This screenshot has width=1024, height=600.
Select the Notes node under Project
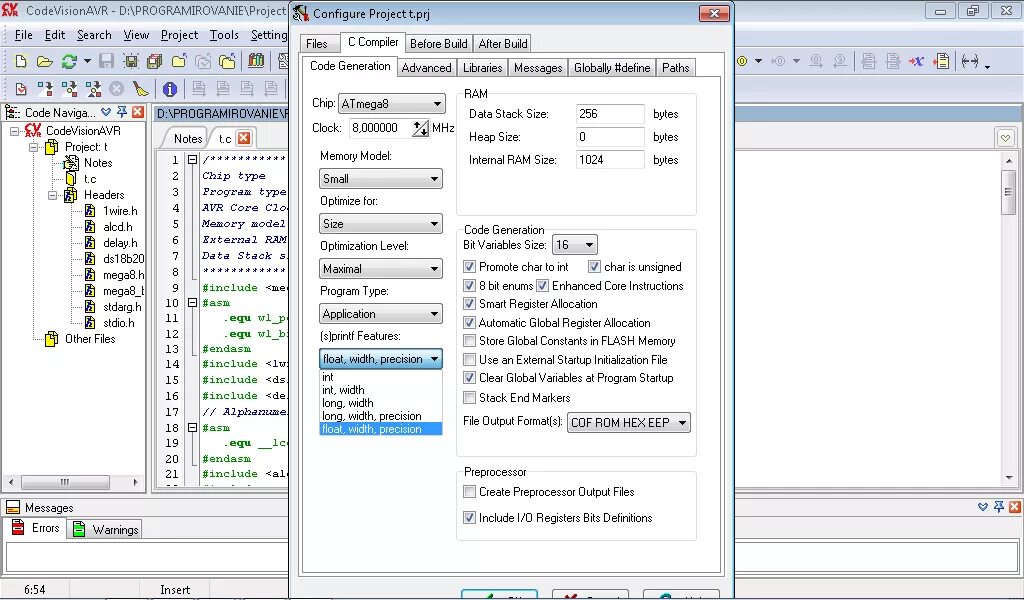98,163
